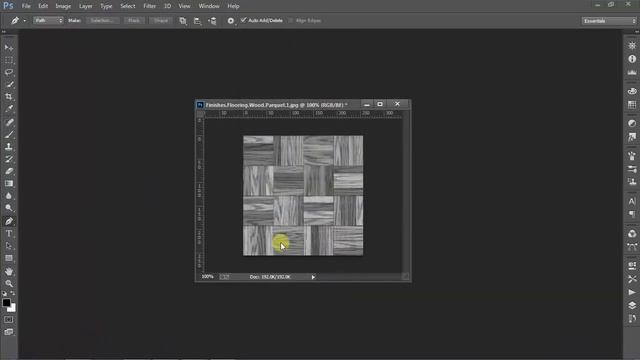Open the Select menu
This screenshot has width=640, height=360.
127,6
